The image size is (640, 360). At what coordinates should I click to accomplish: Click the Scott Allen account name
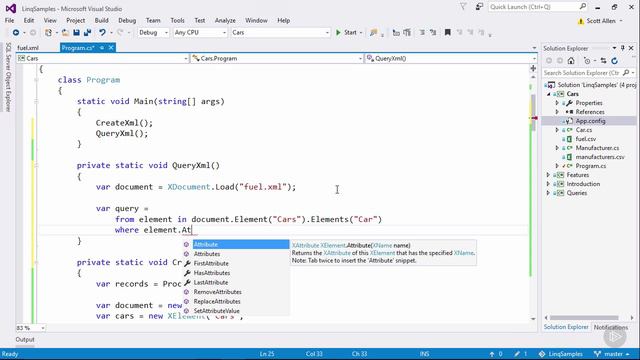pyautogui.click(x=601, y=21)
